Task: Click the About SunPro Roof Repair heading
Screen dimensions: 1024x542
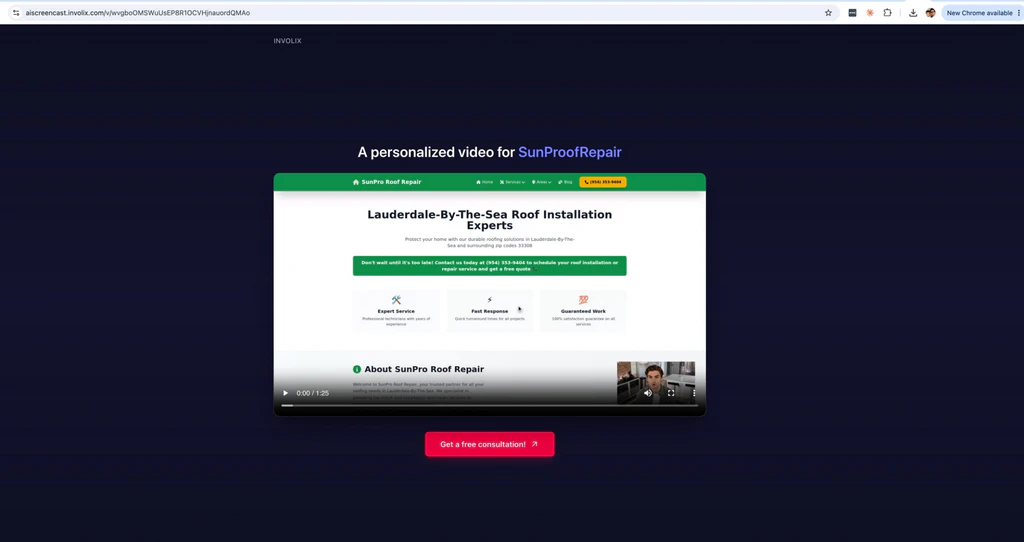Action: (424, 369)
